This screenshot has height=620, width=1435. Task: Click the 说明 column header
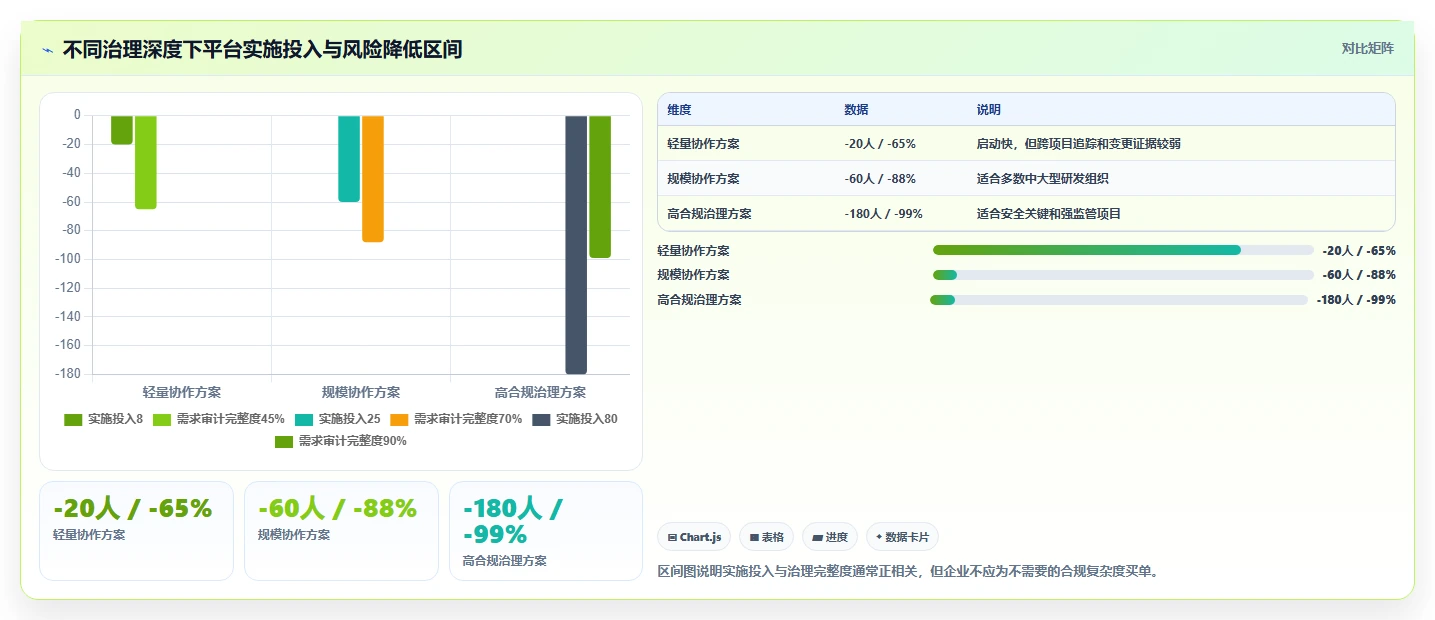click(989, 110)
